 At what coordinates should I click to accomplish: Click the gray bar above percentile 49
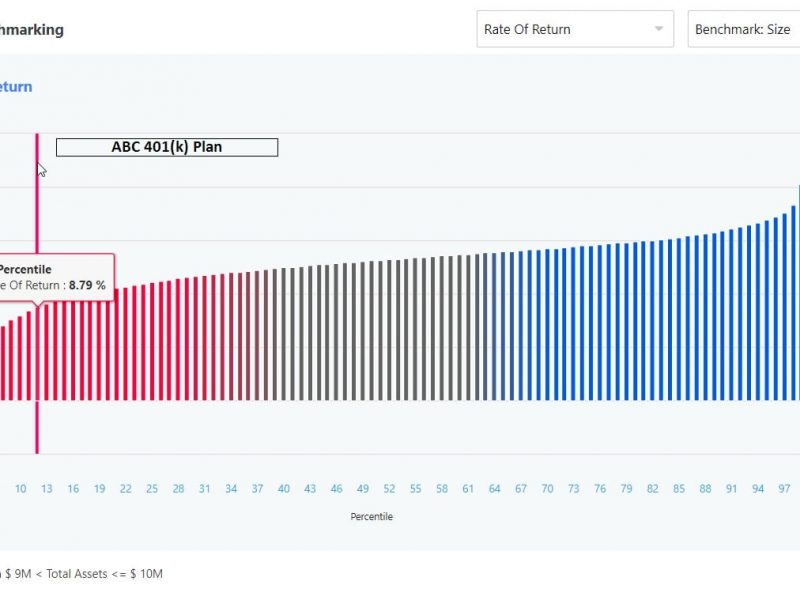tap(363, 330)
